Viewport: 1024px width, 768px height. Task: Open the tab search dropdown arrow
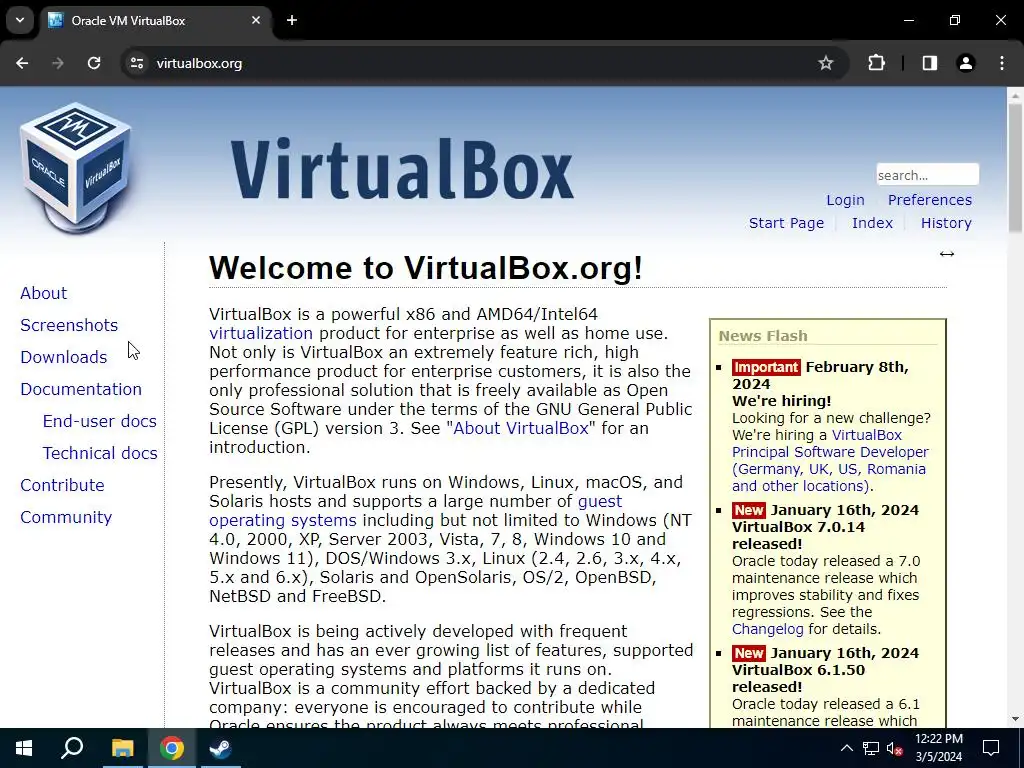[x=20, y=20]
